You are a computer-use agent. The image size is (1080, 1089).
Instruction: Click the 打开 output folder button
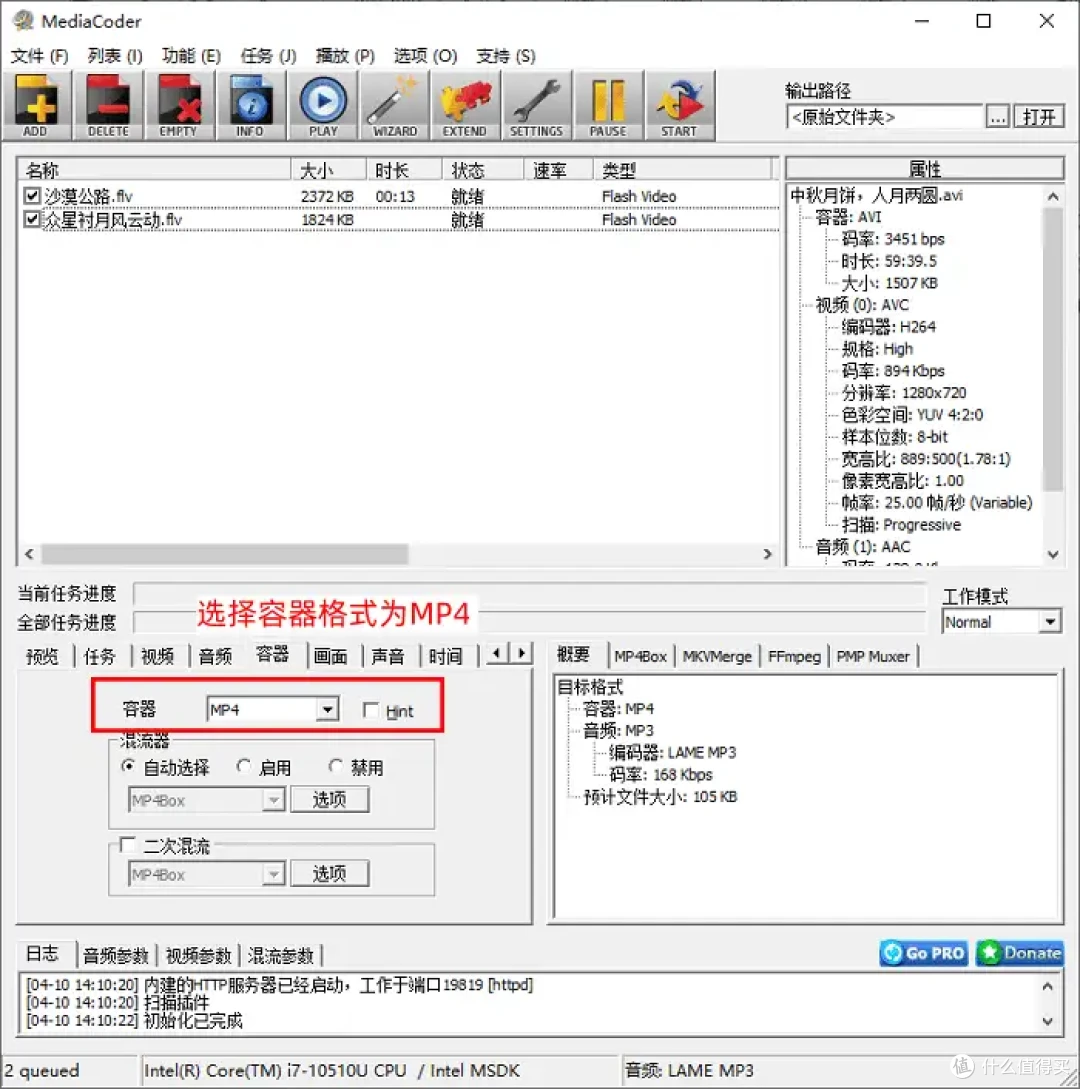[x=1039, y=116]
